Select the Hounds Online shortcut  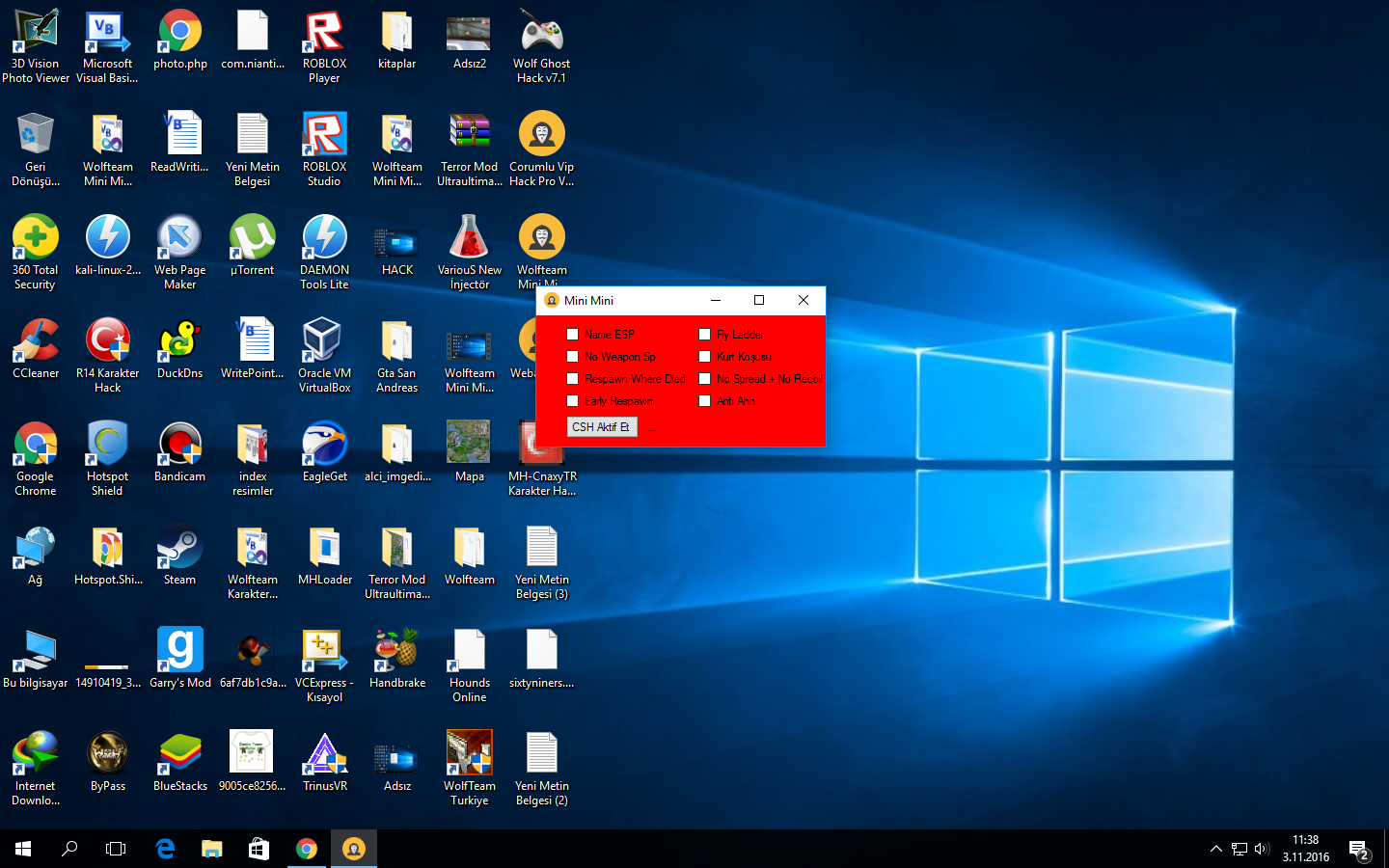coord(470,665)
